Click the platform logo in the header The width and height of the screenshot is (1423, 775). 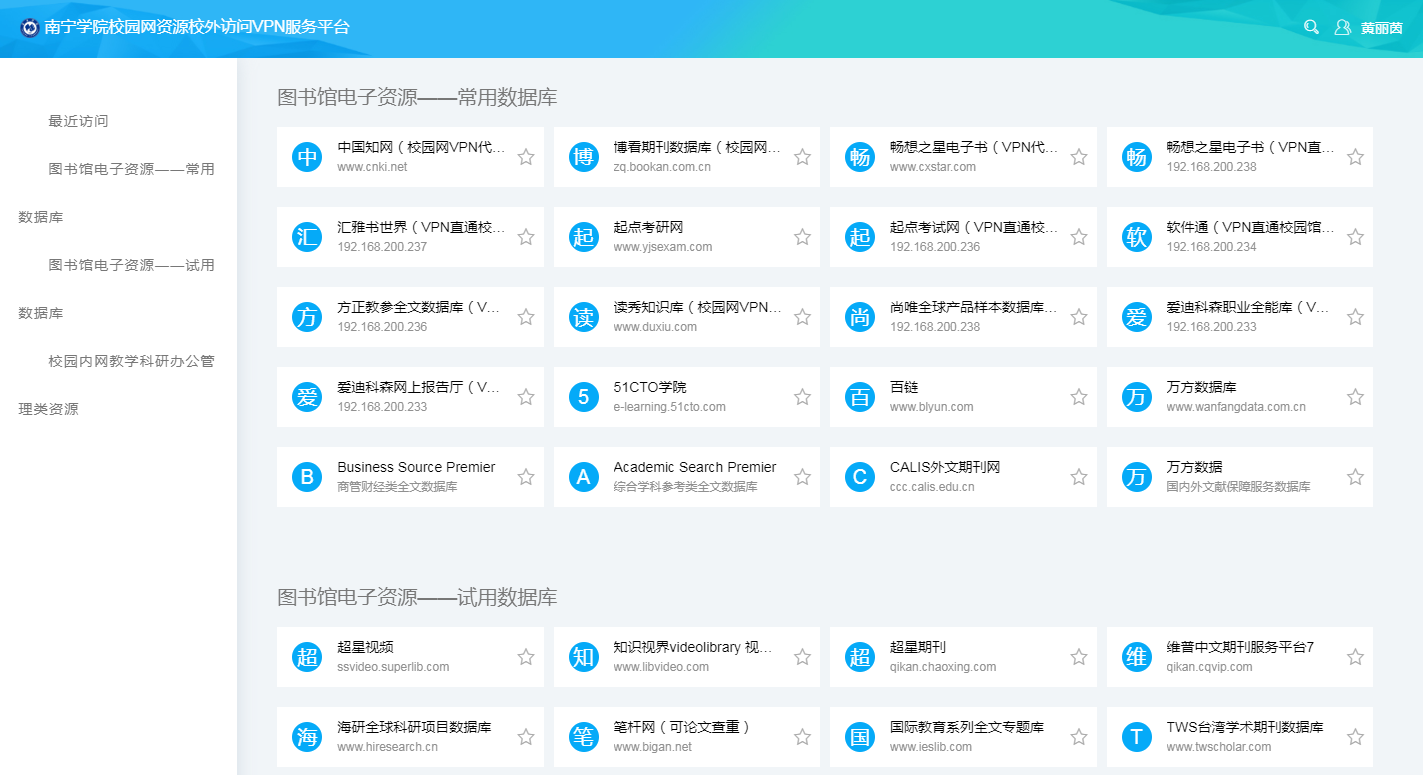pyautogui.click(x=29, y=27)
